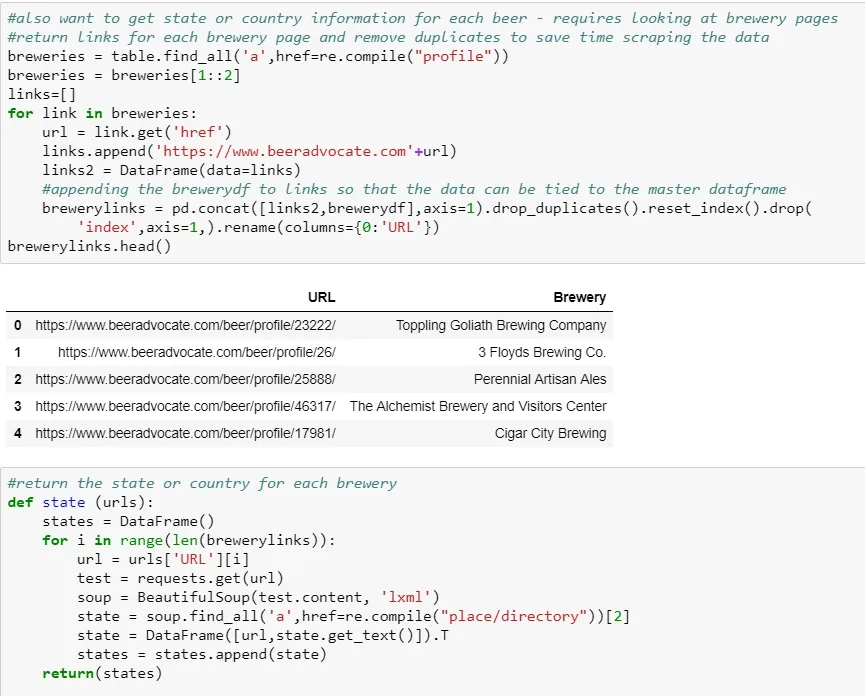Click the "url = link.get('href')" line

(137, 132)
